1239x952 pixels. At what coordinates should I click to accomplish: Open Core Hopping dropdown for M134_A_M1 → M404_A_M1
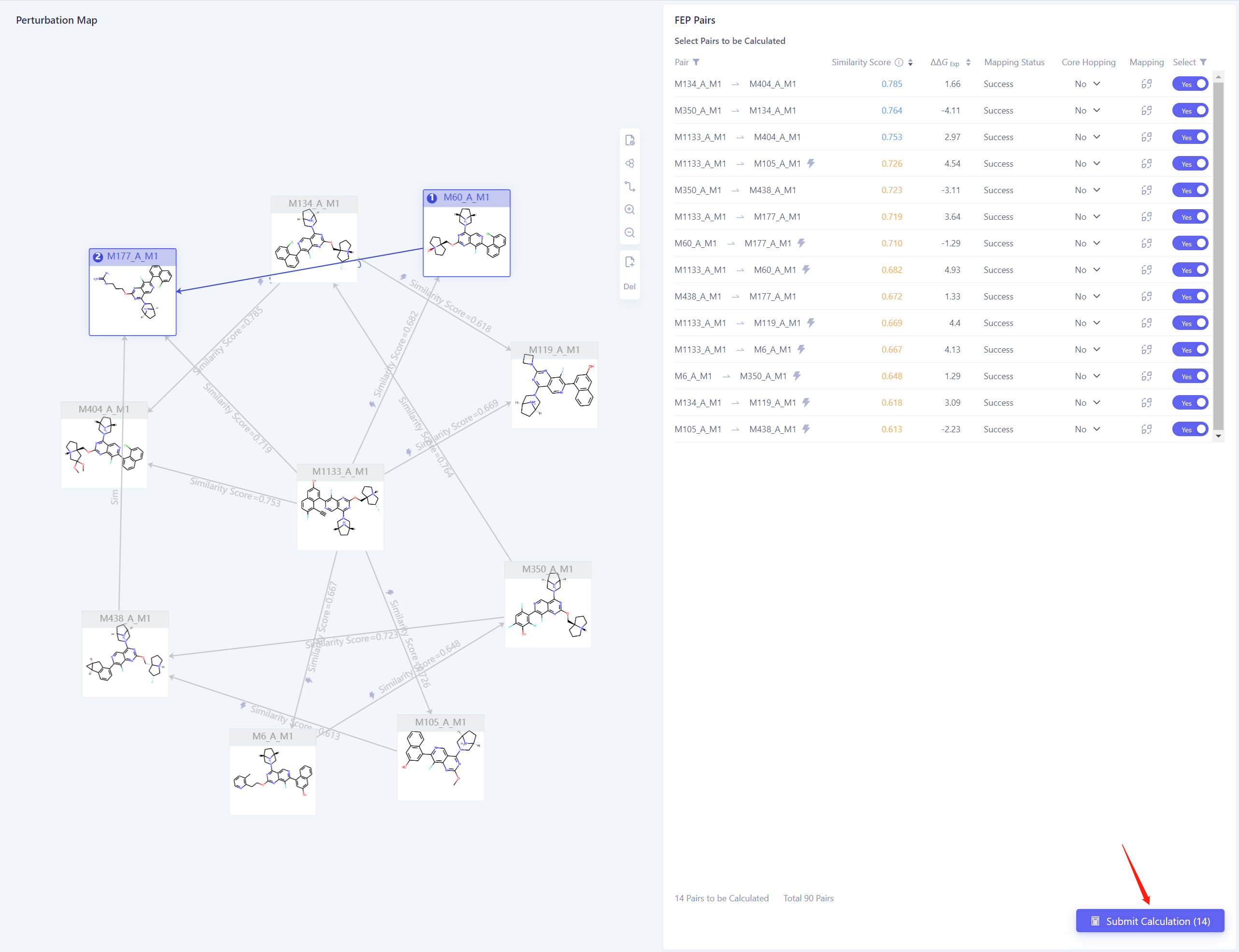(x=1087, y=85)
